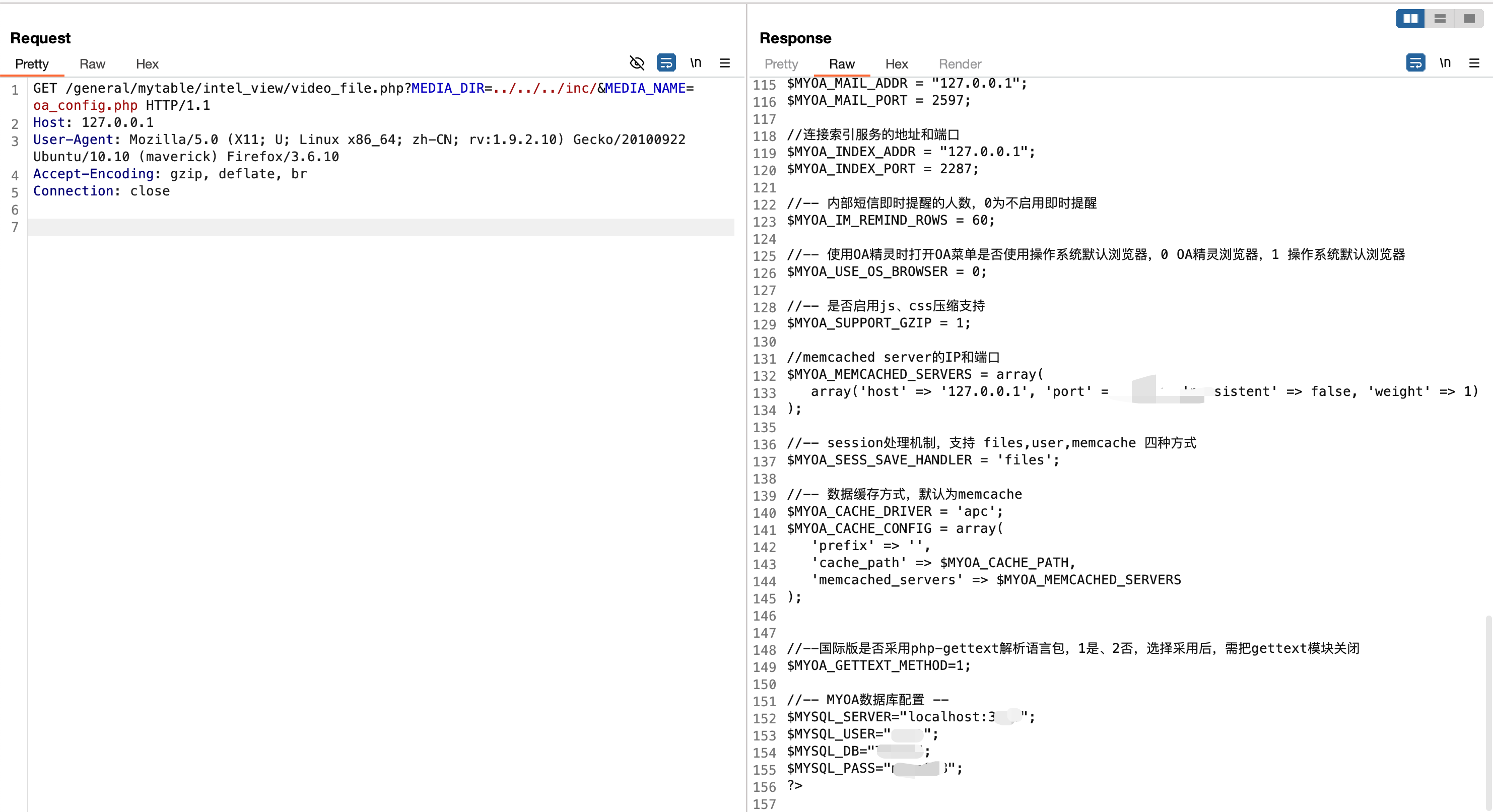This screenshot has height=812, width=1493.
Task: Click the Host: 127.0.0.1 header
Action: 93,122
